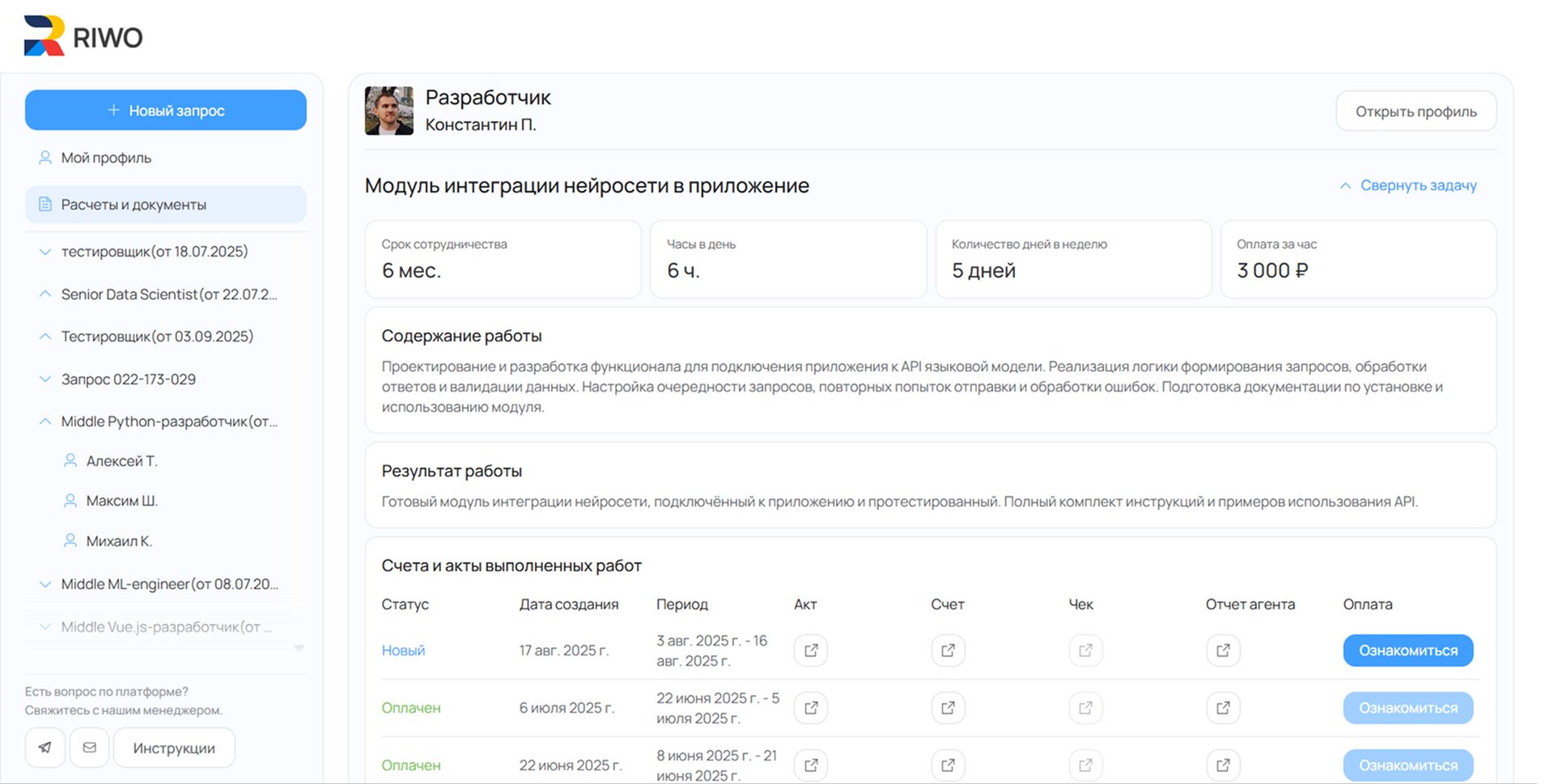1553x784 pixels.
Task: Click Константин П. profile photo
Action: tap(389, 111)
